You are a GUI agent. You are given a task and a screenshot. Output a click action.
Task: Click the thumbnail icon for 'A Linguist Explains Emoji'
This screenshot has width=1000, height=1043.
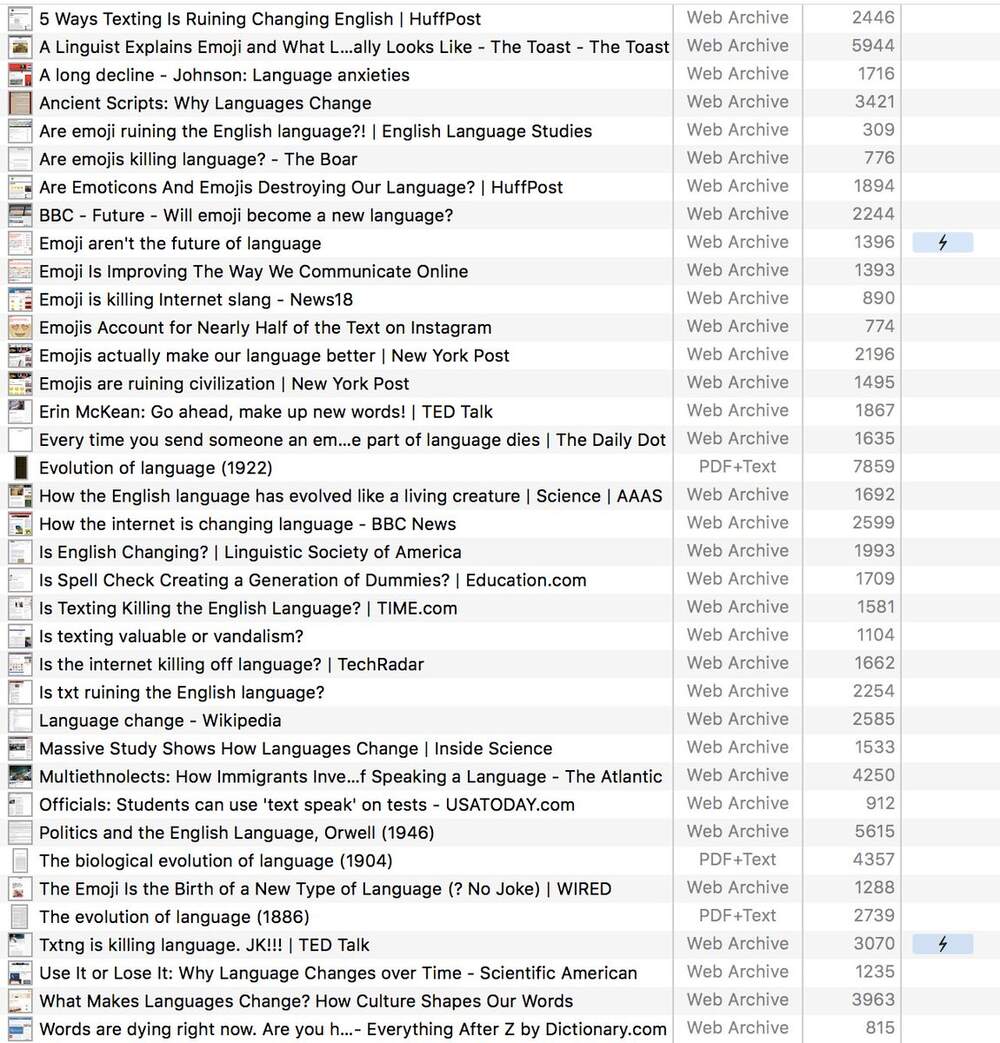(x=20, y=47)
